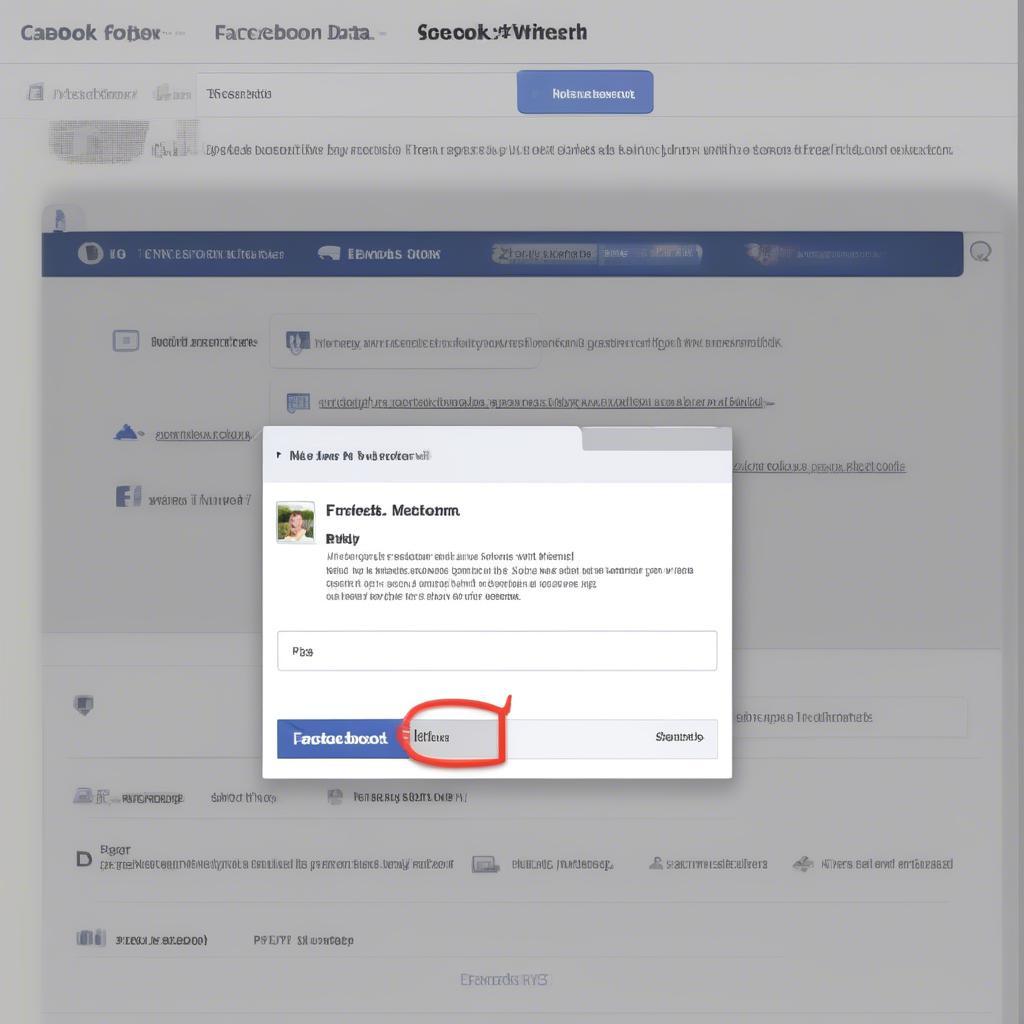Click the faded input box right of the dialog
Viewport: 1024px width, 1024px height.
tap(849, 717)
